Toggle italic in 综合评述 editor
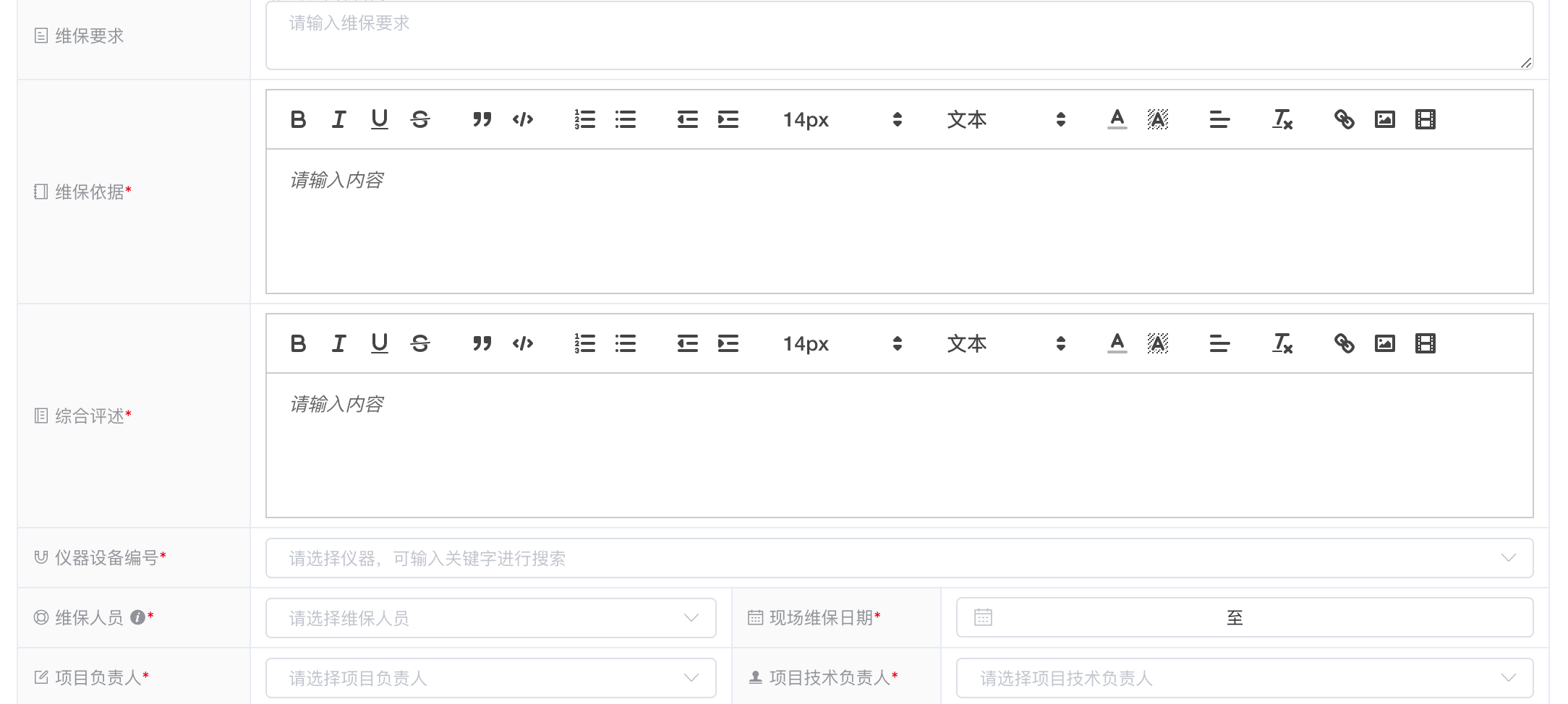This screenshot has height=704, width=1568. (338, 343)
